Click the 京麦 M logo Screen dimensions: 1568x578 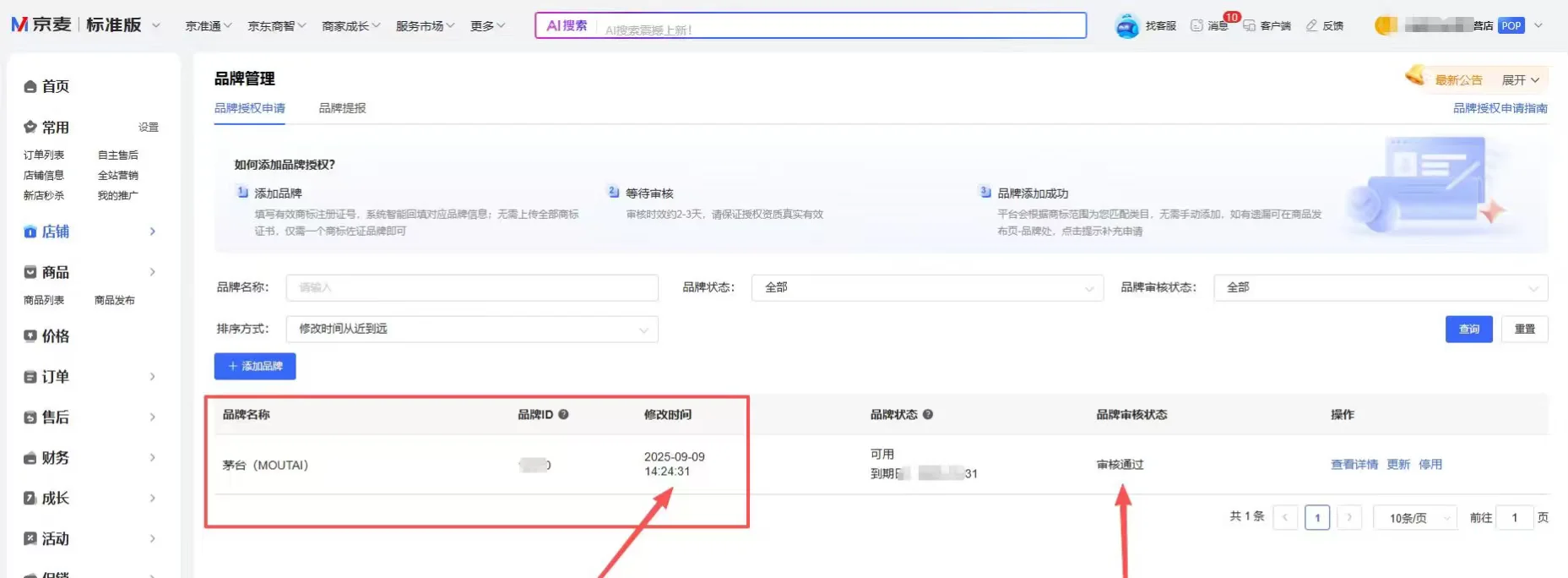click(19, 25)
